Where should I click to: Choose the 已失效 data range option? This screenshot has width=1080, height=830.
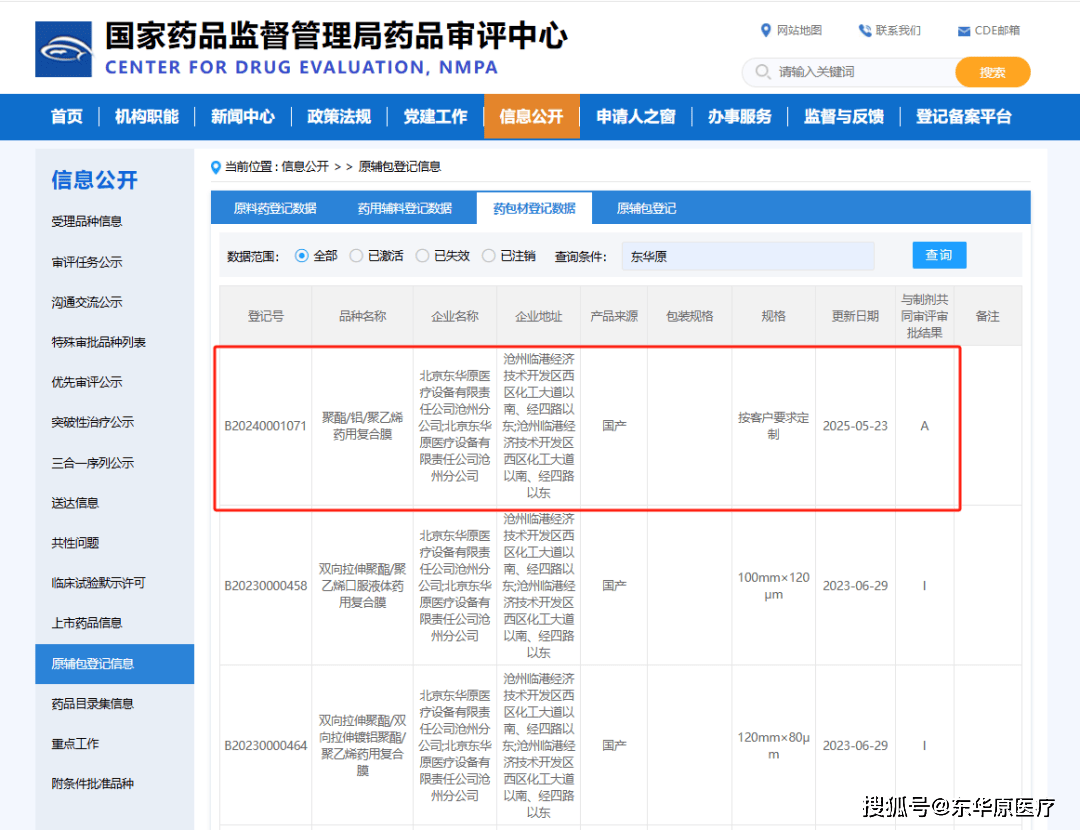[422, 256]
